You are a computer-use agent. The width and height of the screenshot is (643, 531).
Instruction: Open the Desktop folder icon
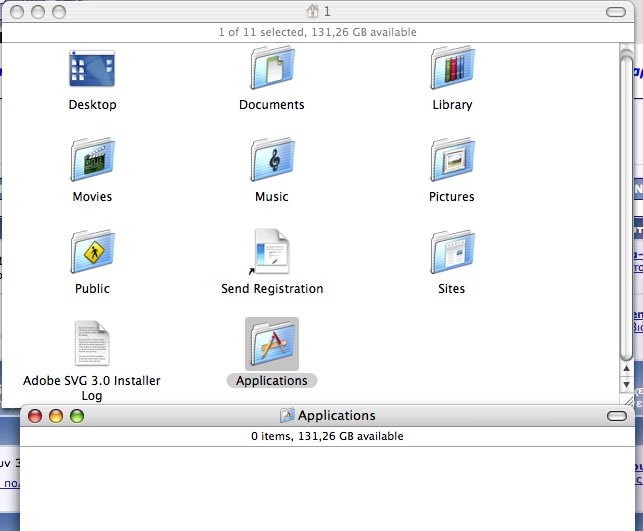pos(92,69)
